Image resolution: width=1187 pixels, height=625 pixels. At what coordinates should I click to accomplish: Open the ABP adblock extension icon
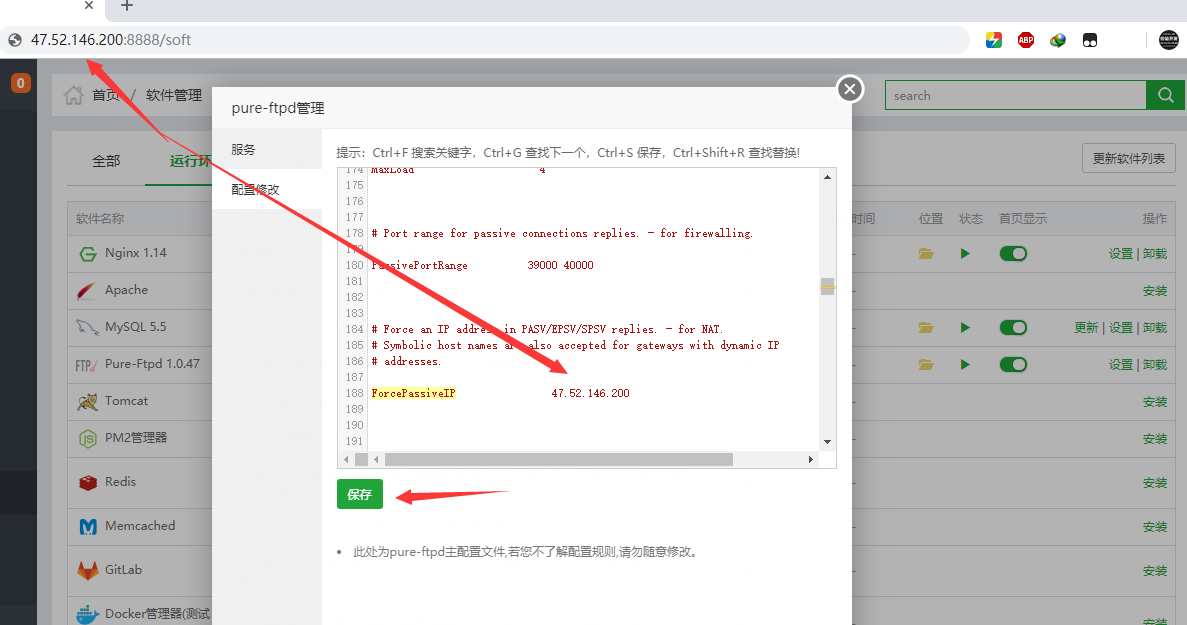click(1025, 40)
